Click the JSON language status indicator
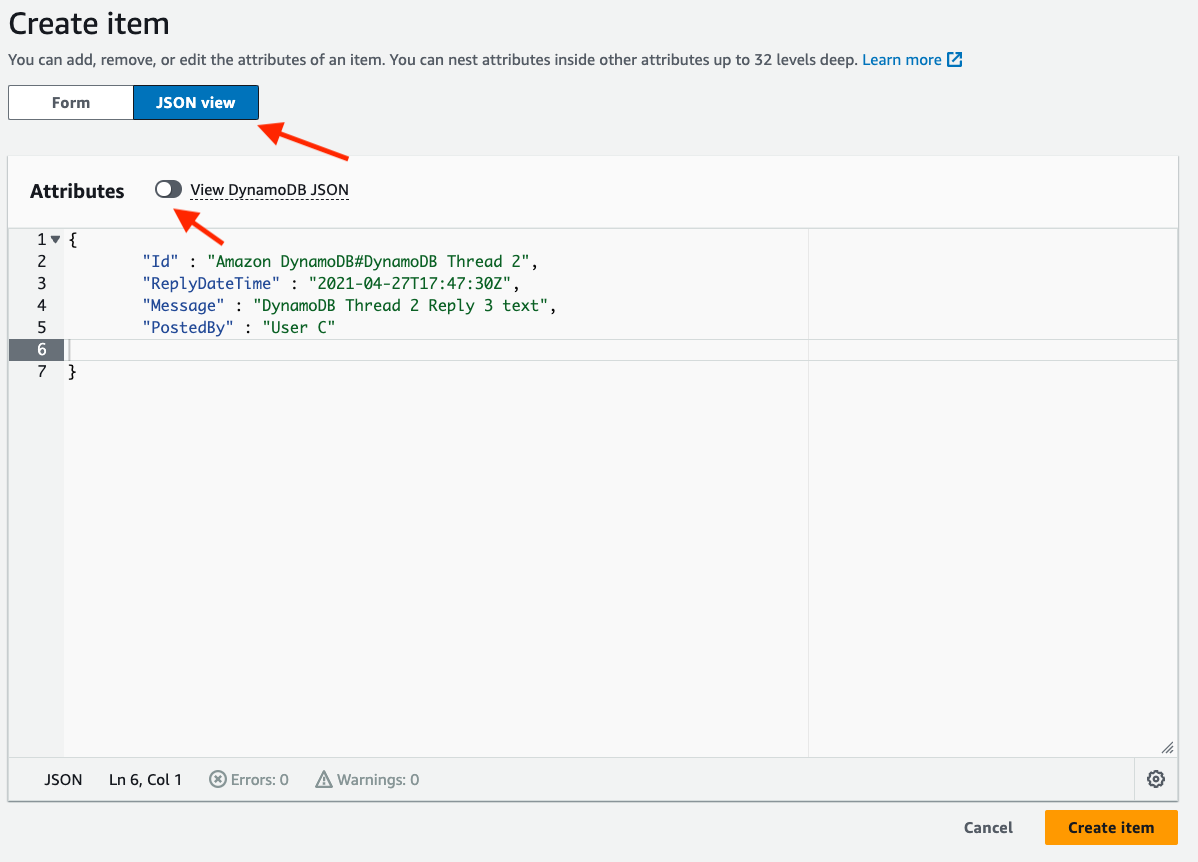 click(63, 779)
